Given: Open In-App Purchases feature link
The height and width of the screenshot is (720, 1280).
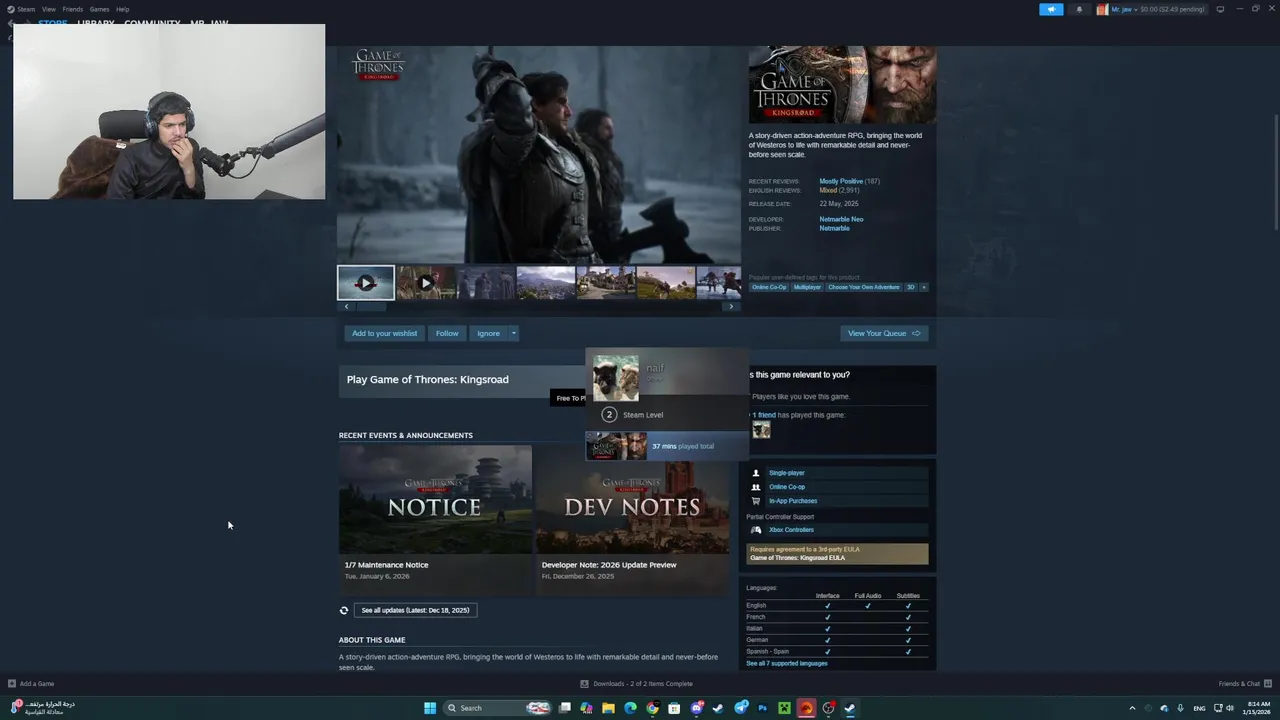Looking at the screenshot, I should coord(793,501).
